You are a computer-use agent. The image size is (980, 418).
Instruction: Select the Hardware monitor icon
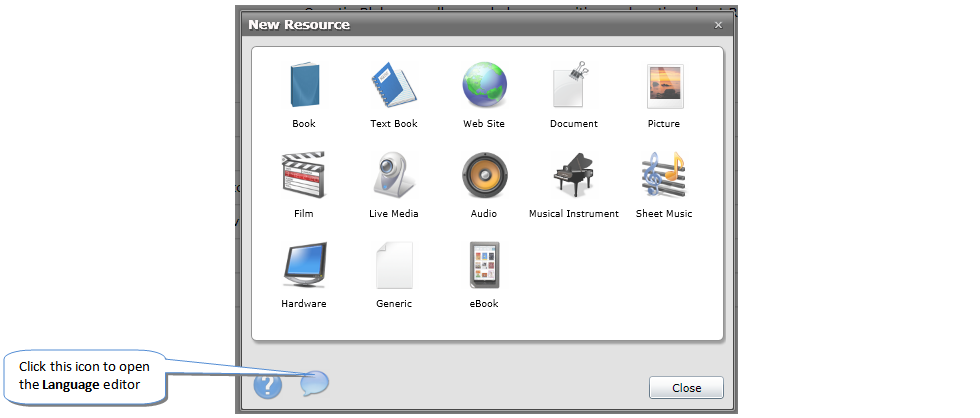pos(303,265)
